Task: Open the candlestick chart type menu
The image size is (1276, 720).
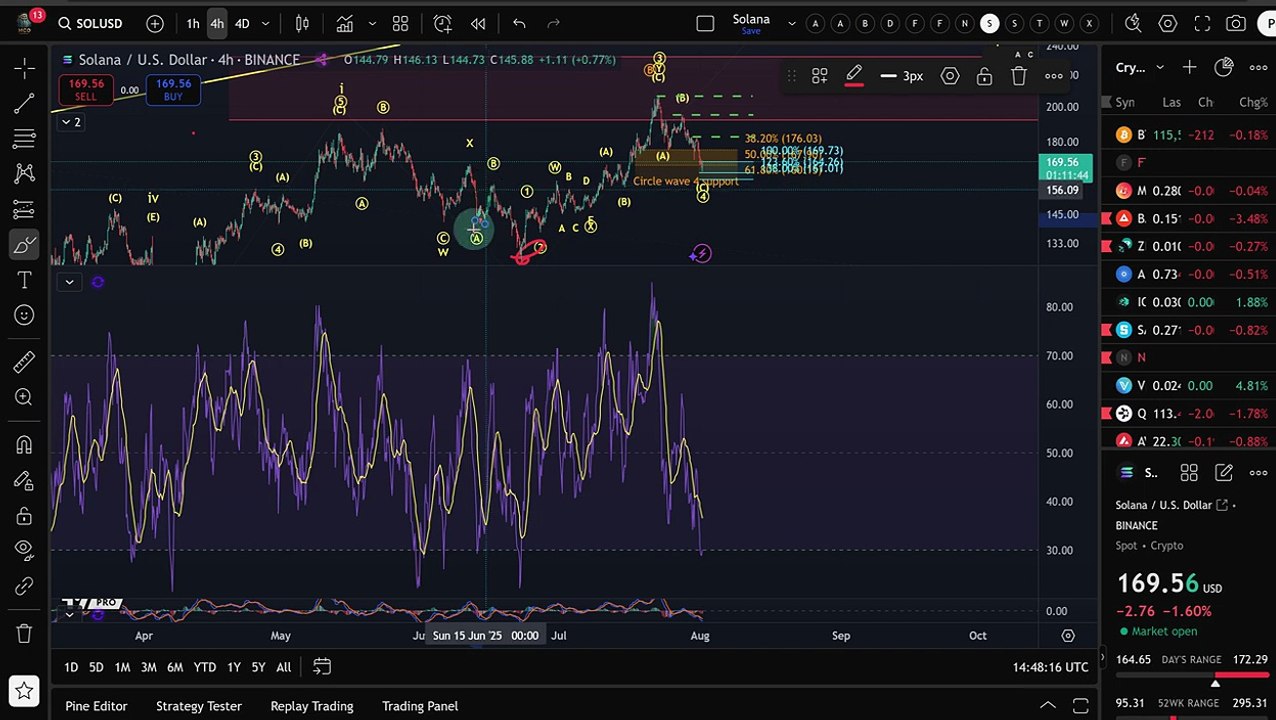Action: pos(302,23)
